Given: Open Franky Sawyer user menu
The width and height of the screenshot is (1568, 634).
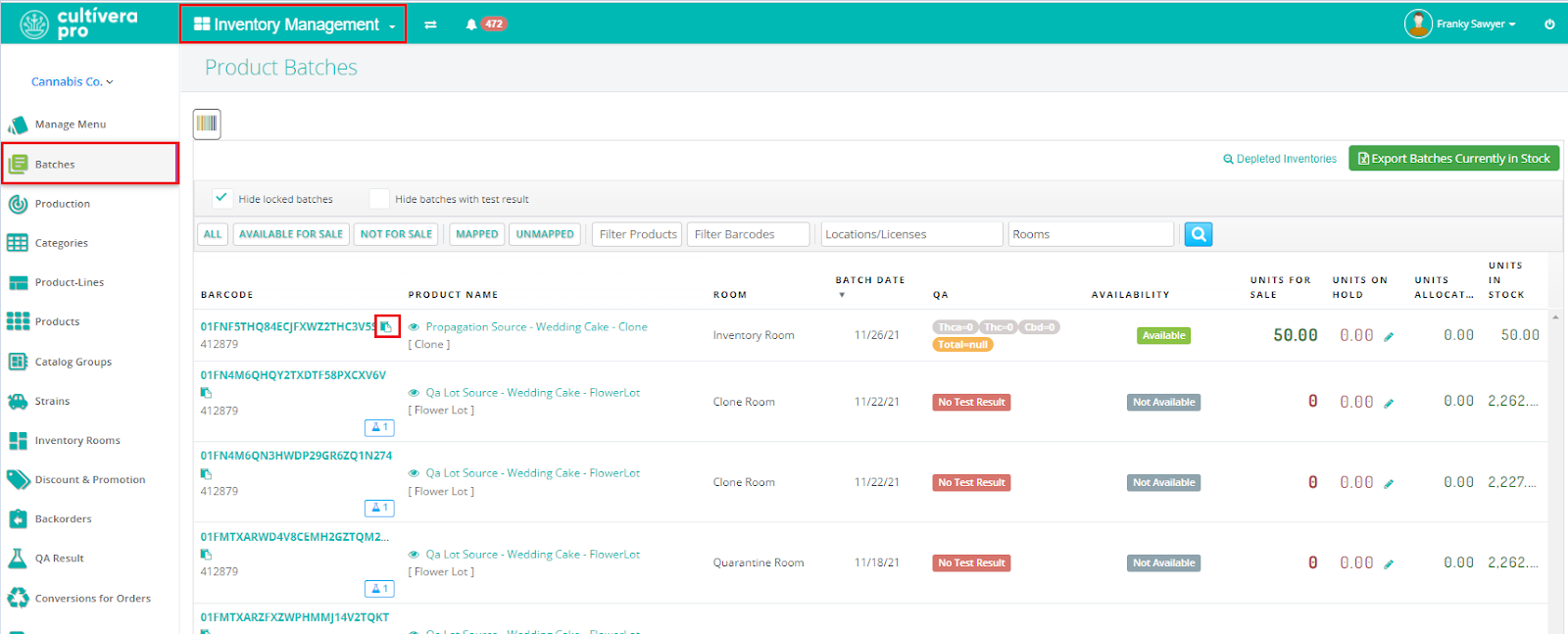Looking at the screenshot, I should [1460, 24].
